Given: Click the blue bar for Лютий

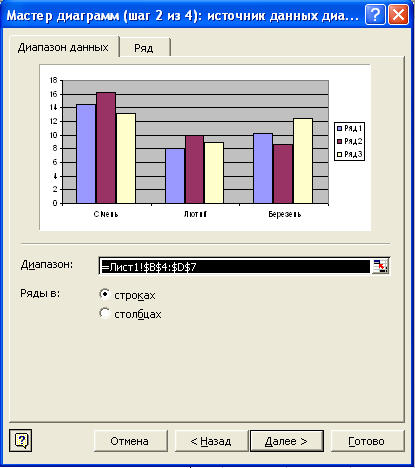Looking at the screenshot, I should tap(175, 176).
